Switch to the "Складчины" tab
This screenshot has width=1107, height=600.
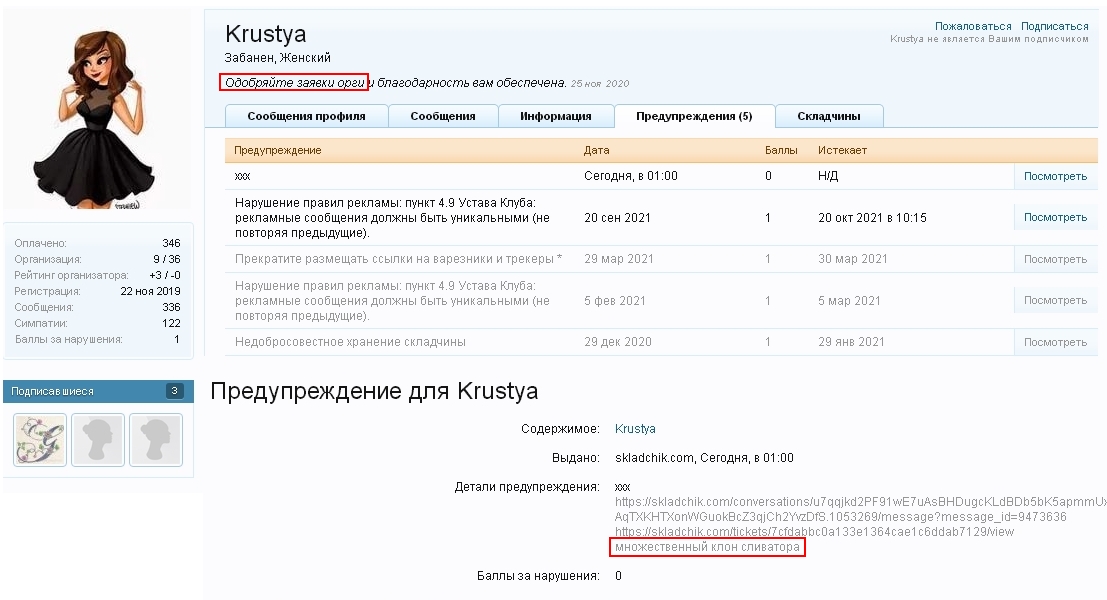tap(830, 116)
